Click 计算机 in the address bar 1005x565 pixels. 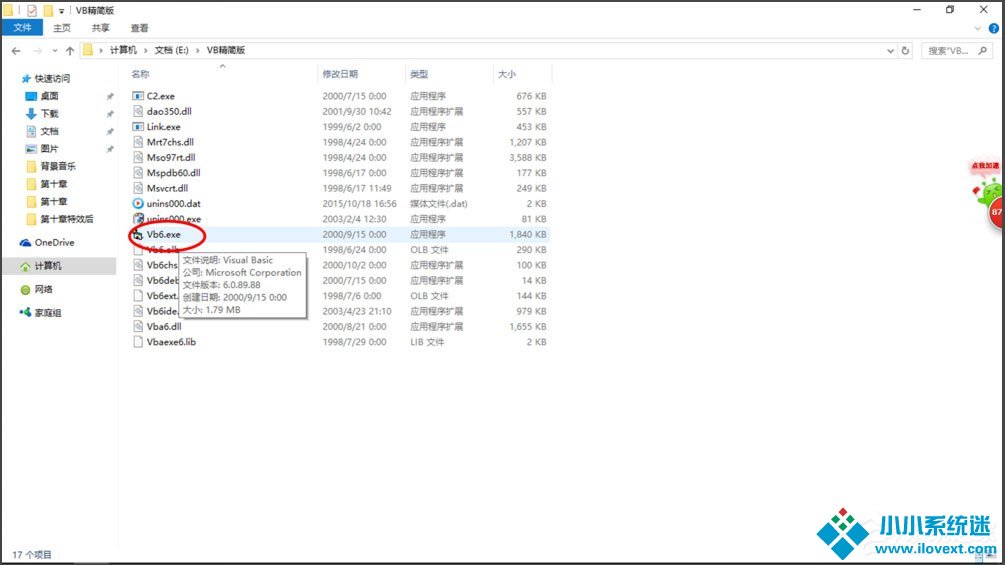123,50
